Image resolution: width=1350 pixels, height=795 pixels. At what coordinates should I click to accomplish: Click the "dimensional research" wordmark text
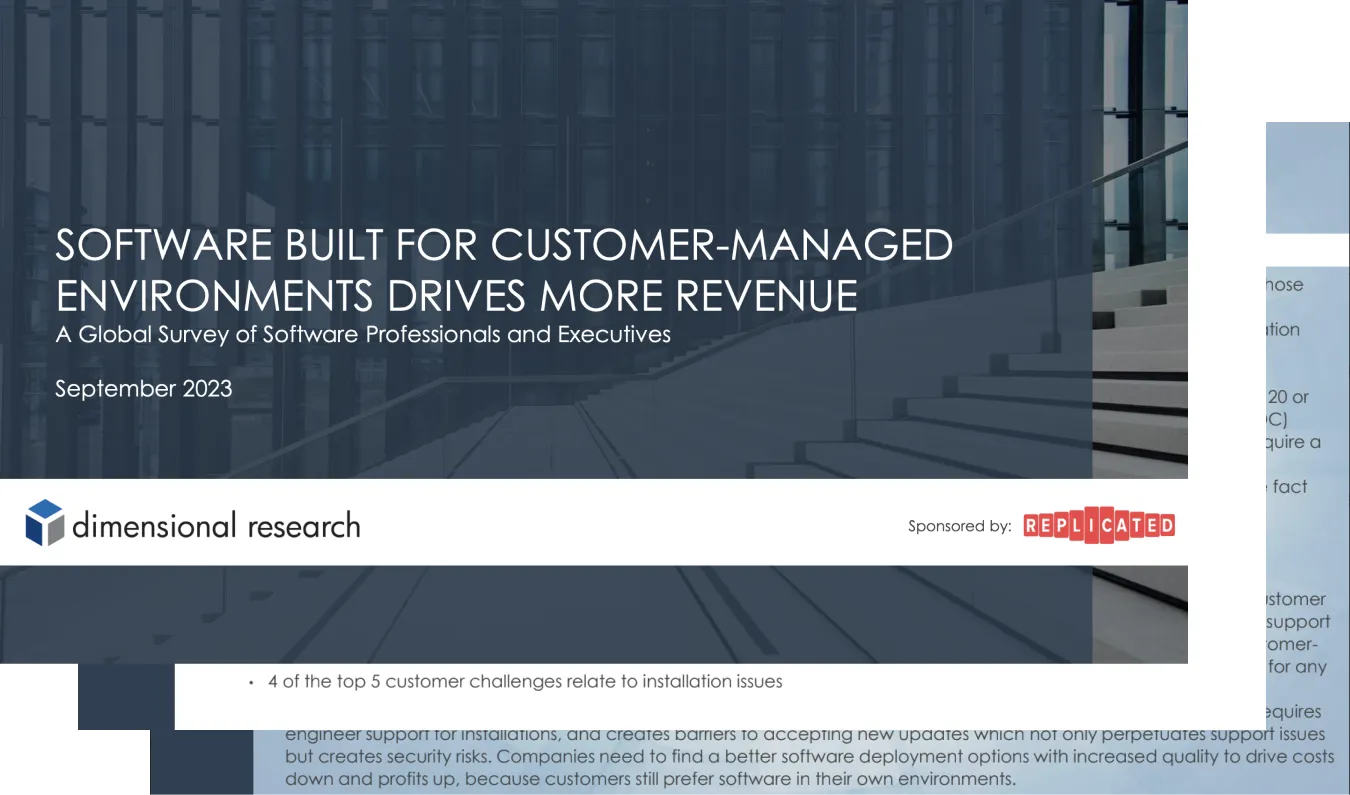pyautogui.click(x=216, y=524)
